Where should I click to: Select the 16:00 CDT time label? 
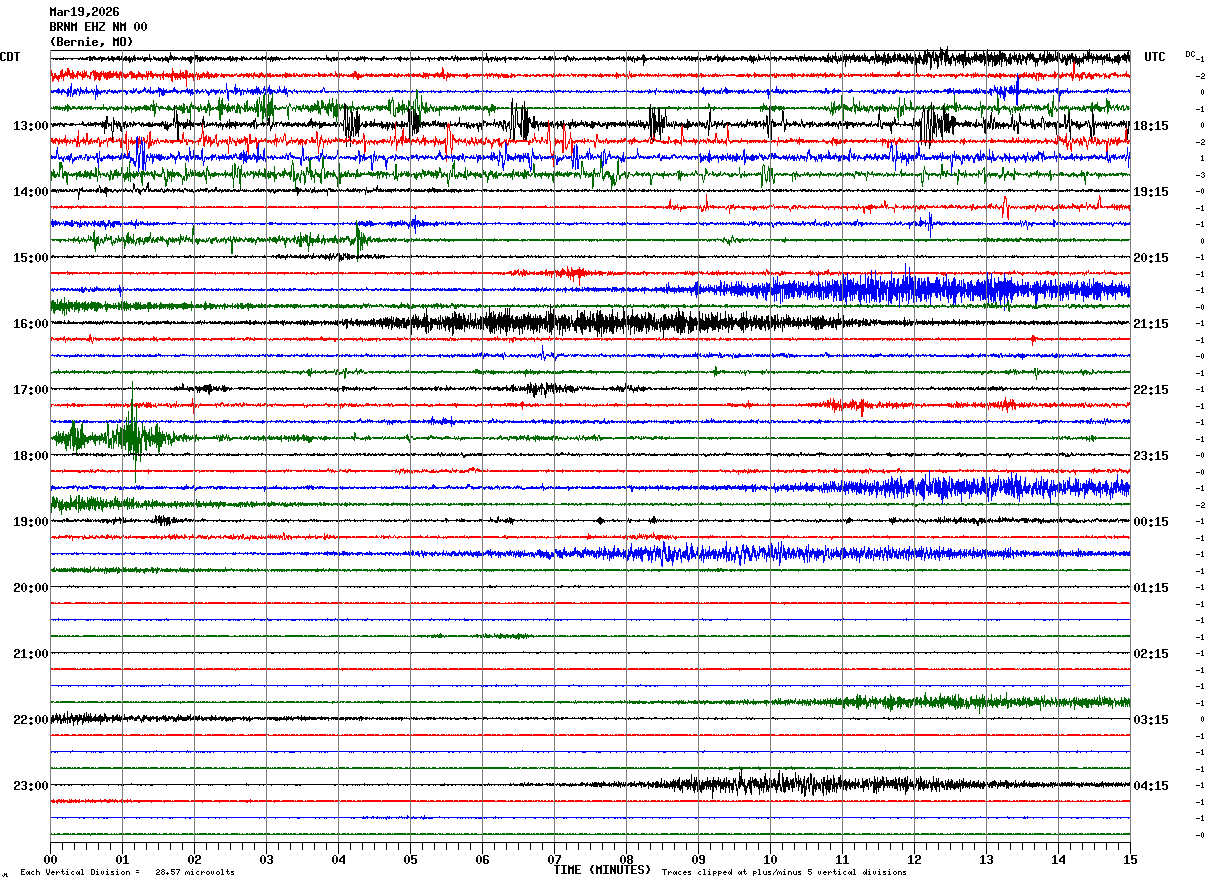[x=30, y=324]
